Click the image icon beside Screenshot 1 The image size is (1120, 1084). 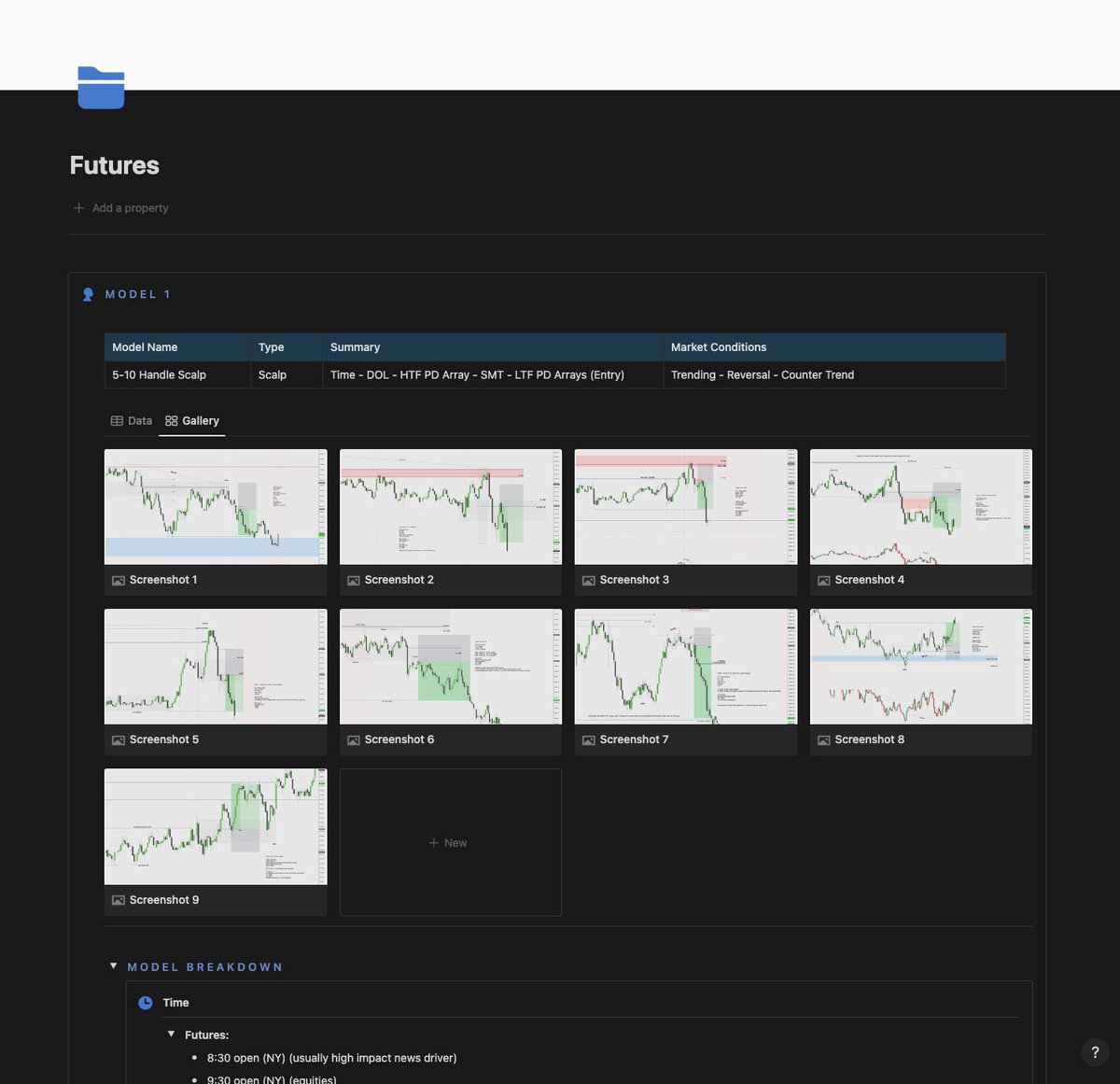(x=119, y=580)
